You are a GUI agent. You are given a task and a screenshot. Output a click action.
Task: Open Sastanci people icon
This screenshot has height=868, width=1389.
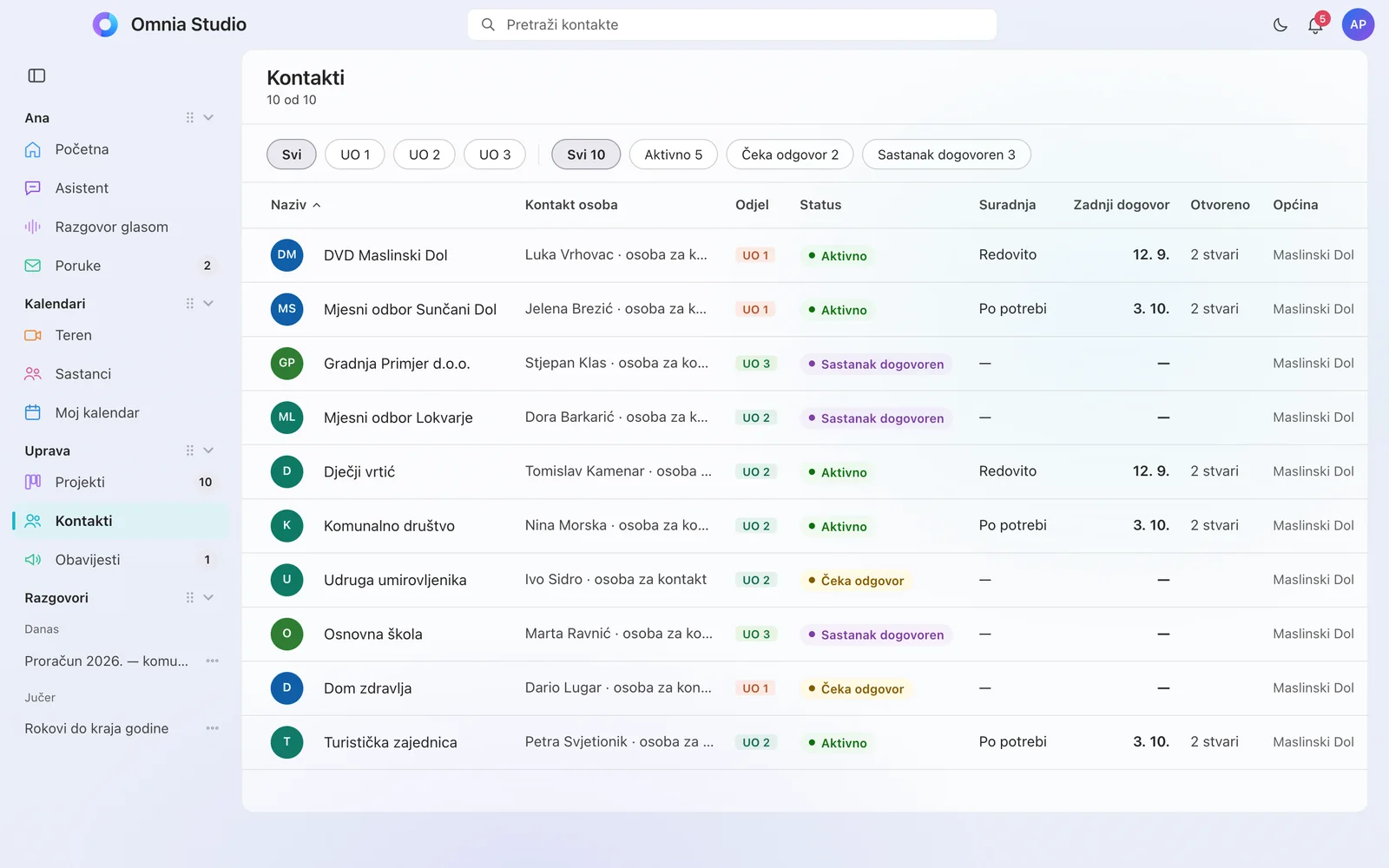tap(33, 374)
